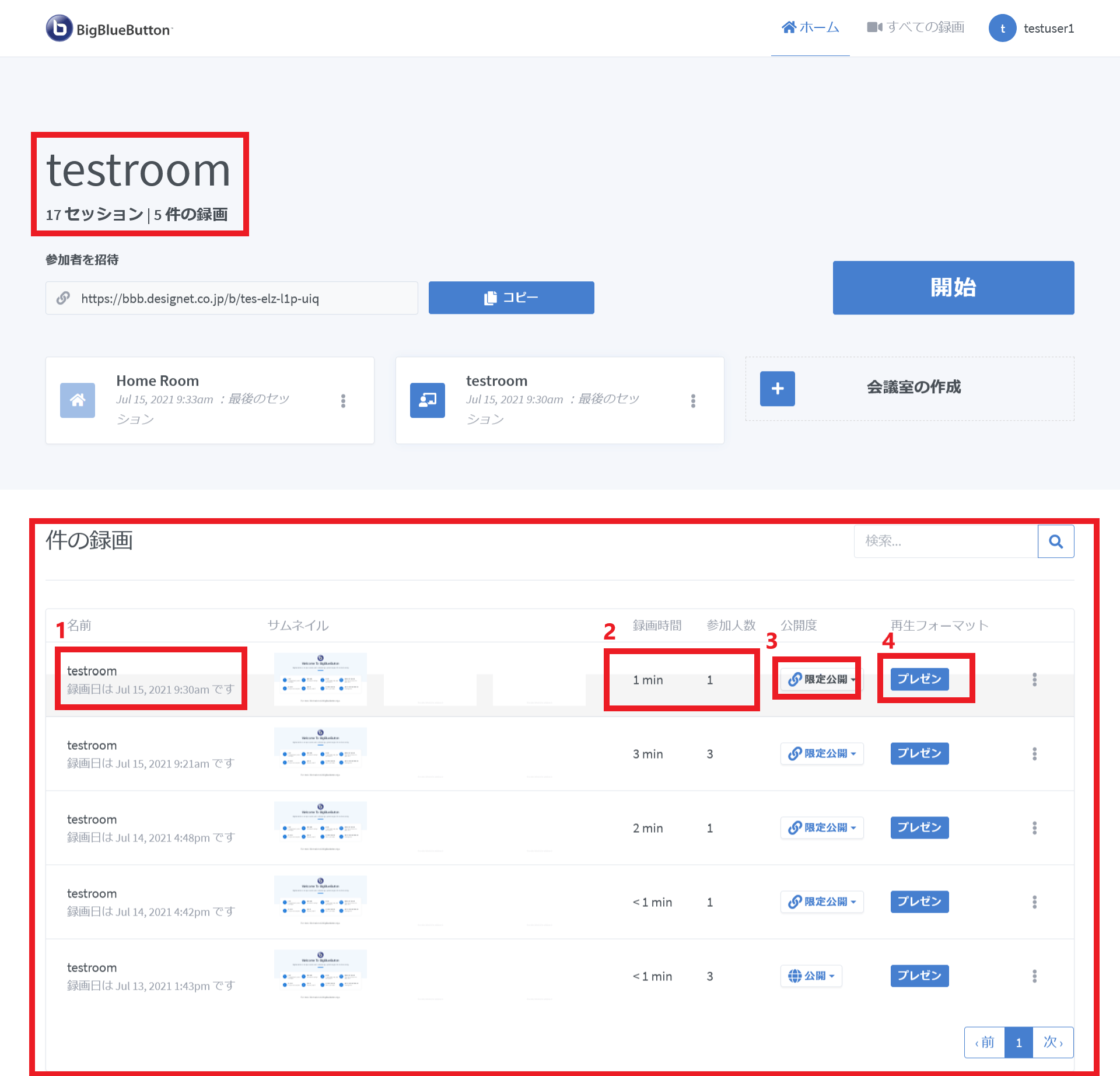Copy the invite link with コピー
Screen dimensions: 1120x1076
coord(512,298)
